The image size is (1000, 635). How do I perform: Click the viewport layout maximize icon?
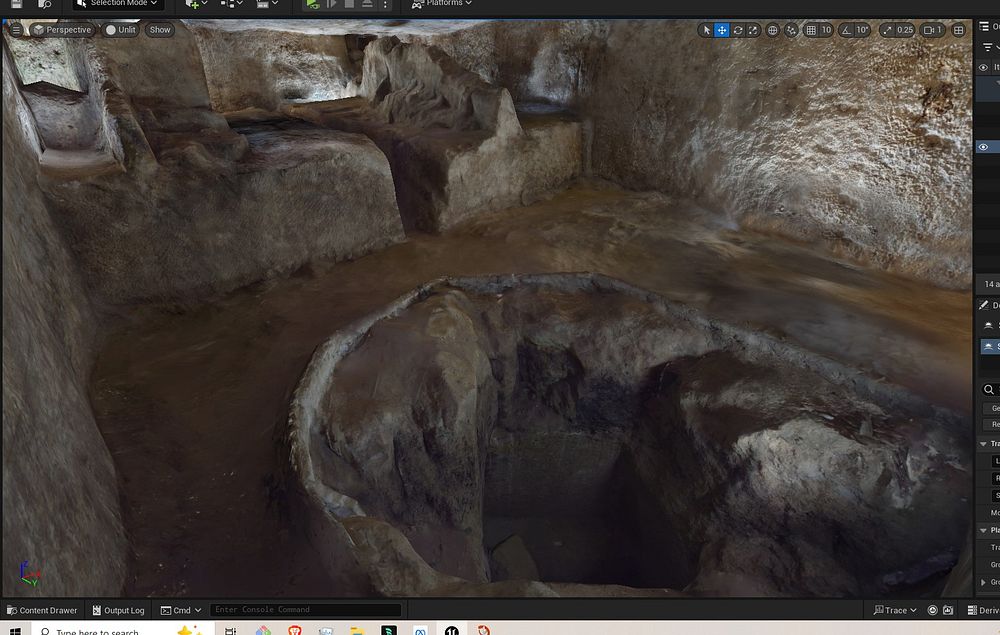pyautogui.click(x=959, y=30)
